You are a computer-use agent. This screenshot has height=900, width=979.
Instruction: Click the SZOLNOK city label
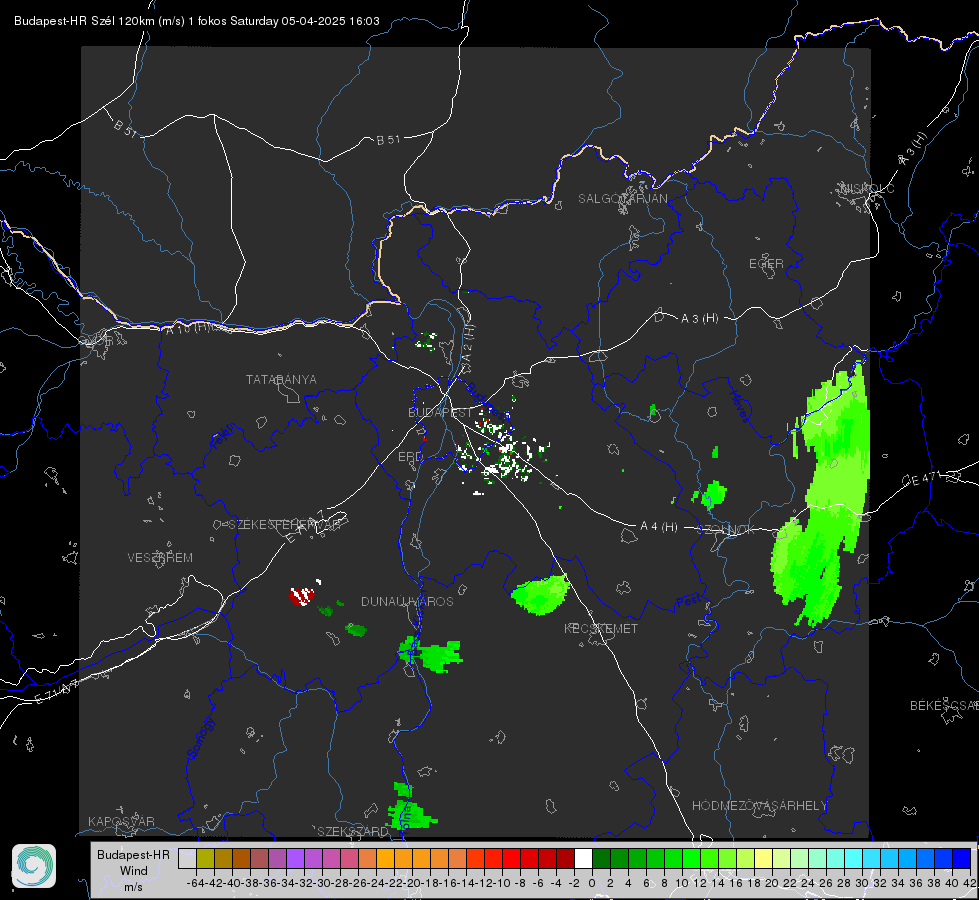(x=726, y=530)
